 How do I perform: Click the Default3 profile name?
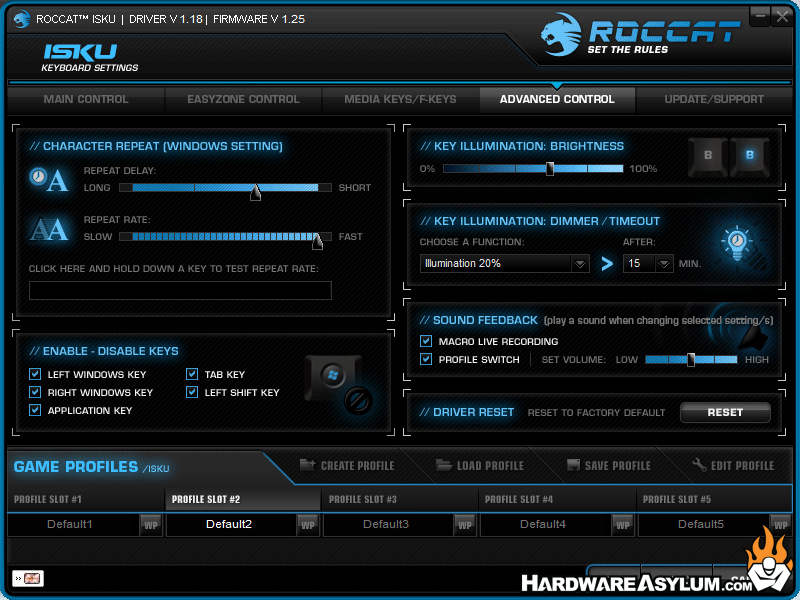pos(386,524)
